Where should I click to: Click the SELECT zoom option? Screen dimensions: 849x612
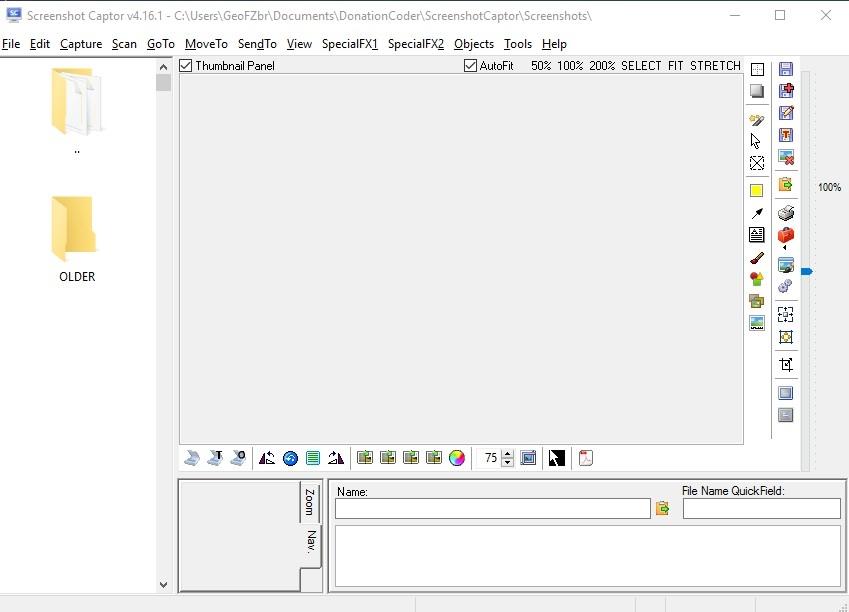(641, 66)
